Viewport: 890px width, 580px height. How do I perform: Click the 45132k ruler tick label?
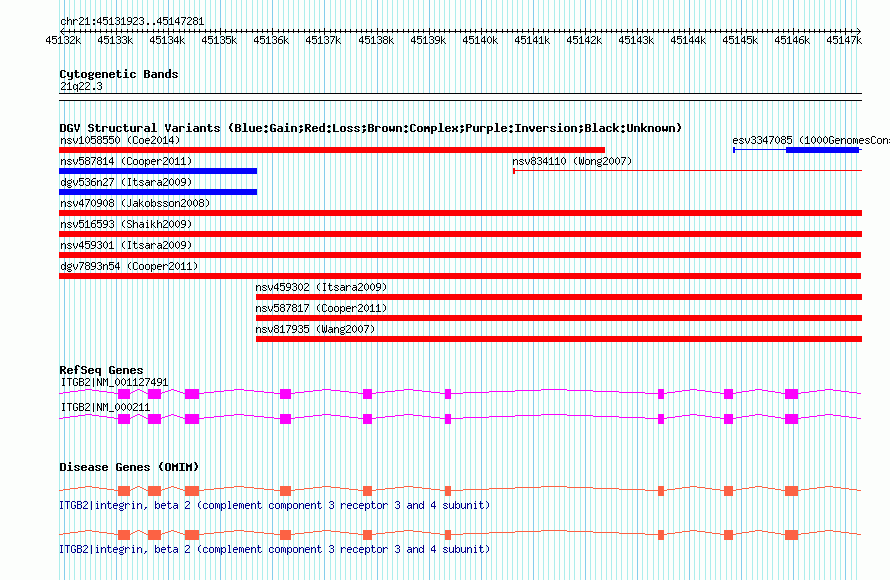tap(63, 40)
